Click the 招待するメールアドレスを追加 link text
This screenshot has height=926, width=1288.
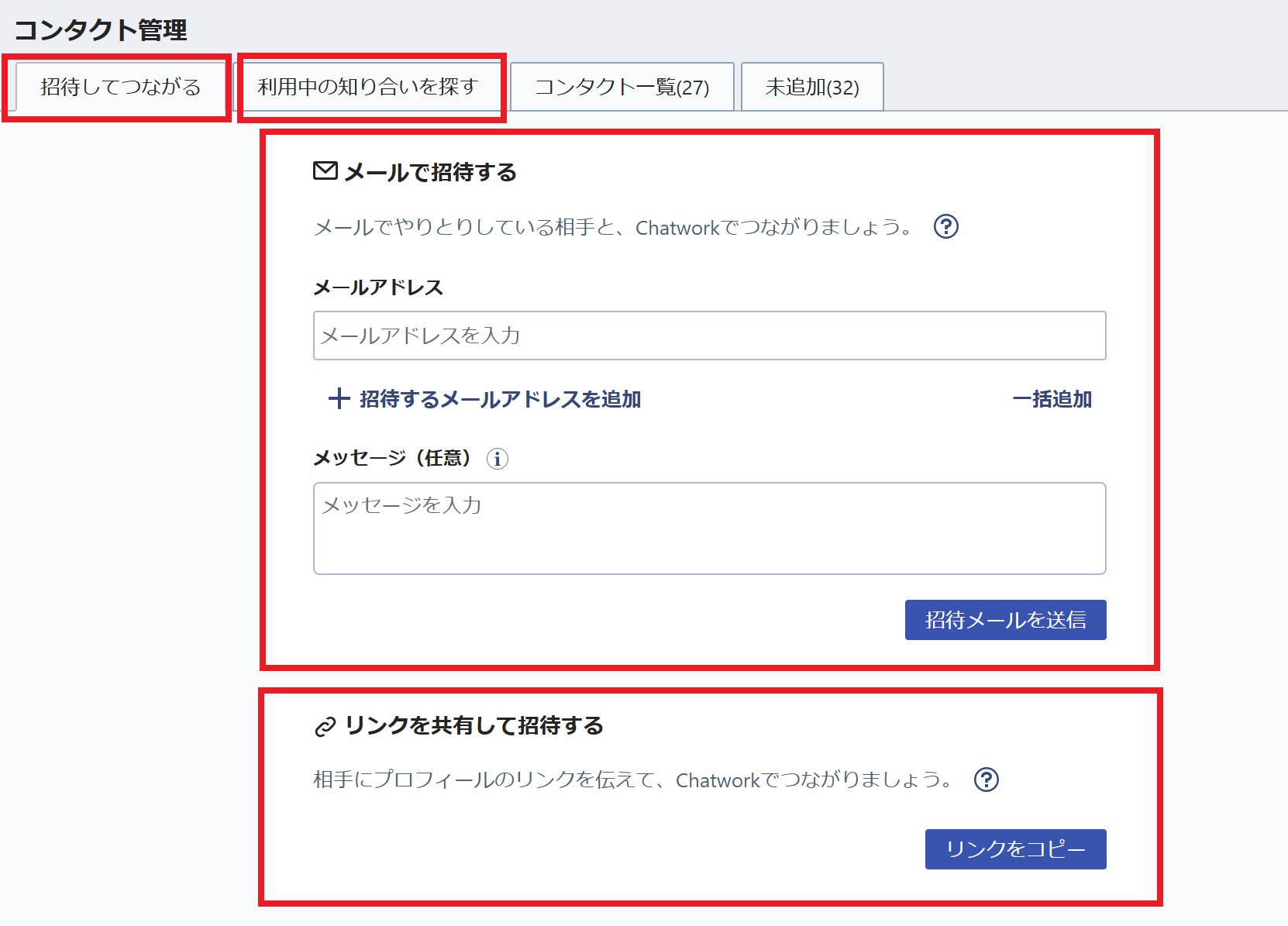500,399
